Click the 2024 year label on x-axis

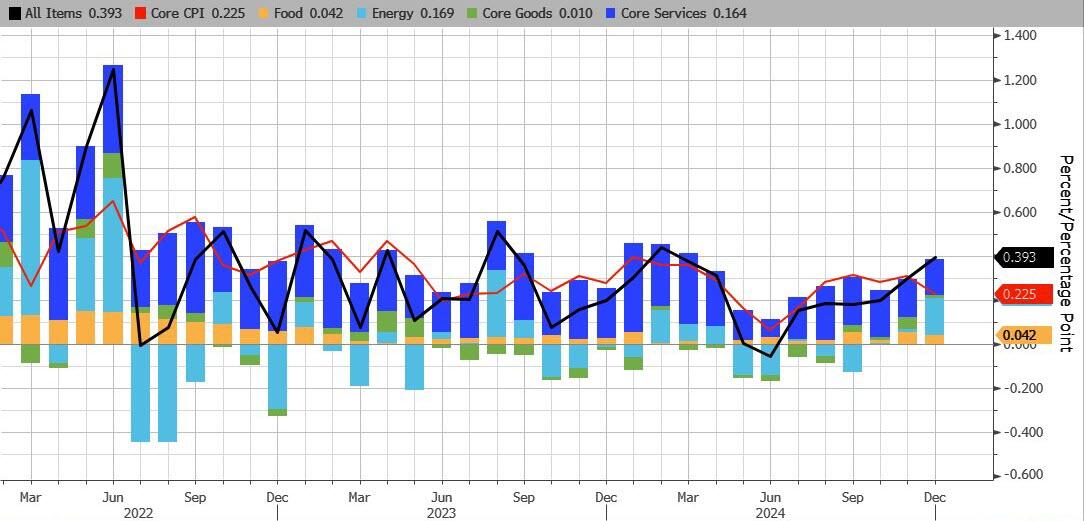point(770,513)
